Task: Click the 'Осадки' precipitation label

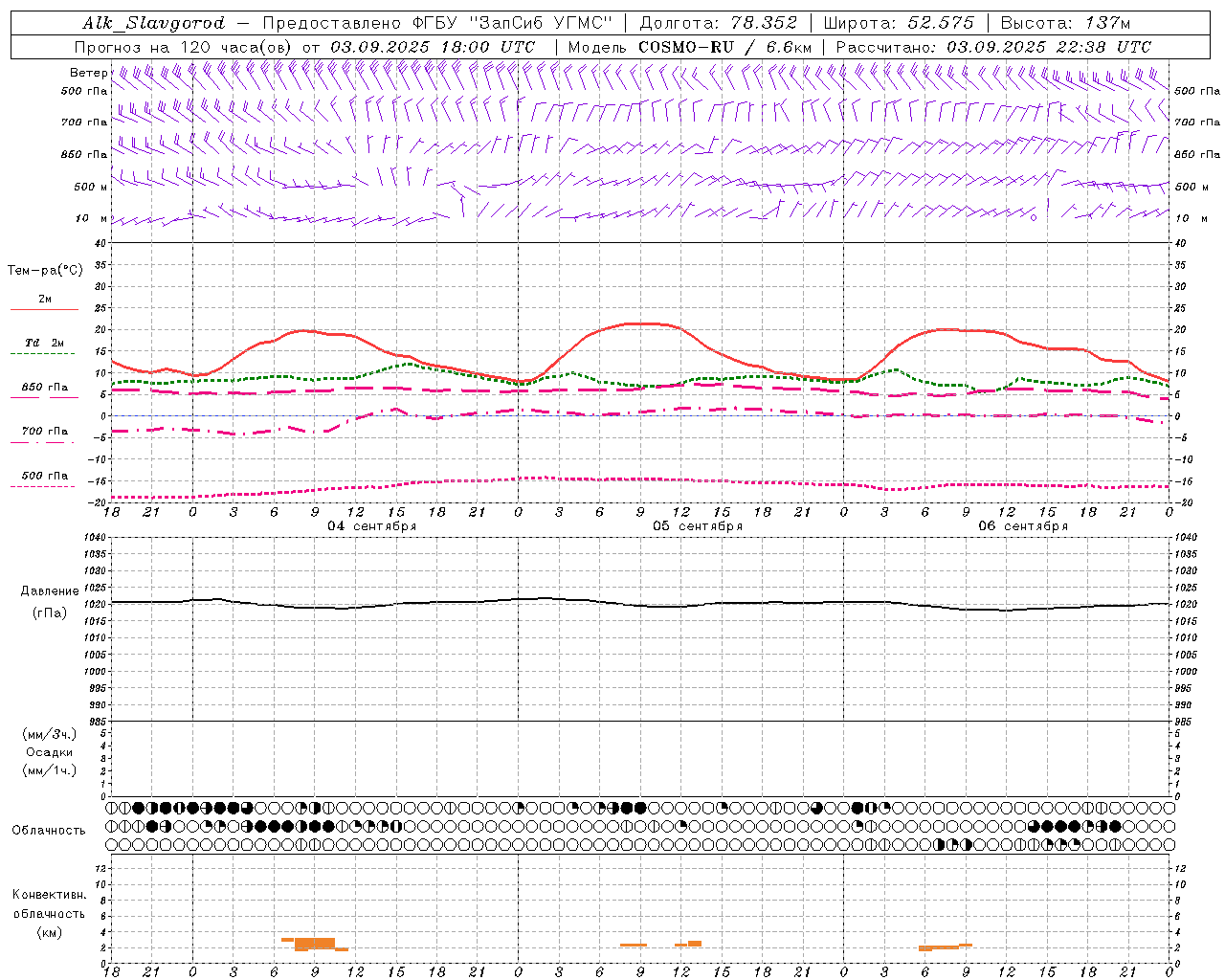Action: click(50, 752)
